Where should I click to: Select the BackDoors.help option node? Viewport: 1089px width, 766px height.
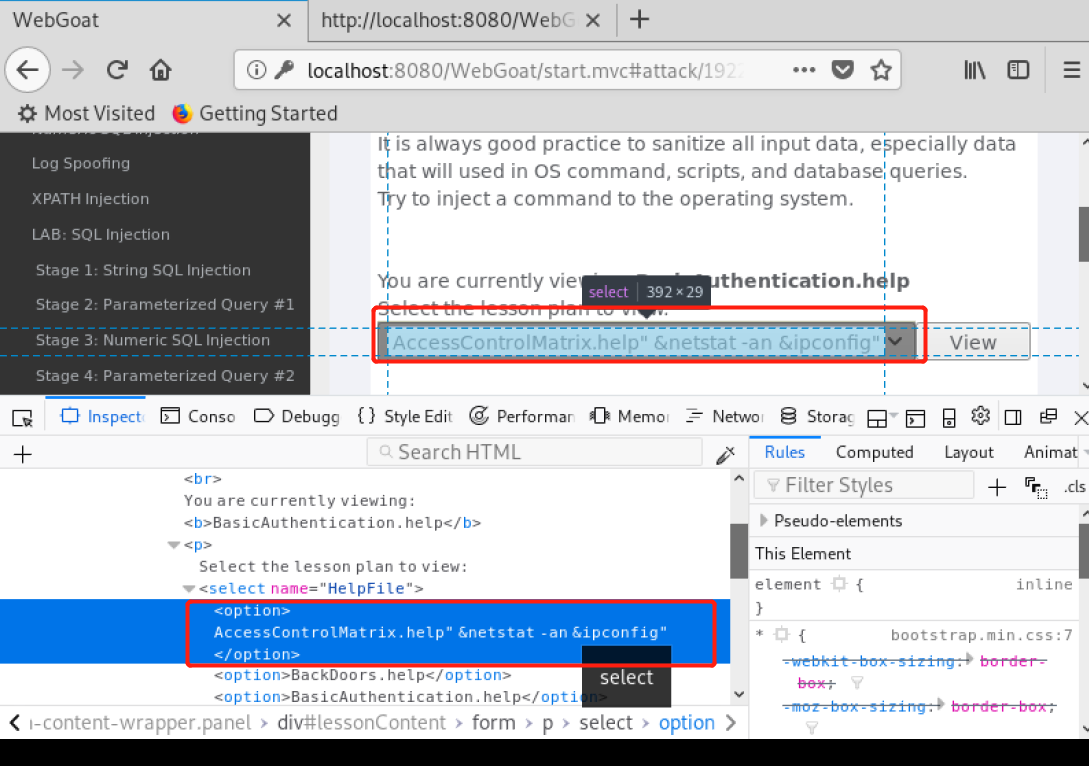363,675
